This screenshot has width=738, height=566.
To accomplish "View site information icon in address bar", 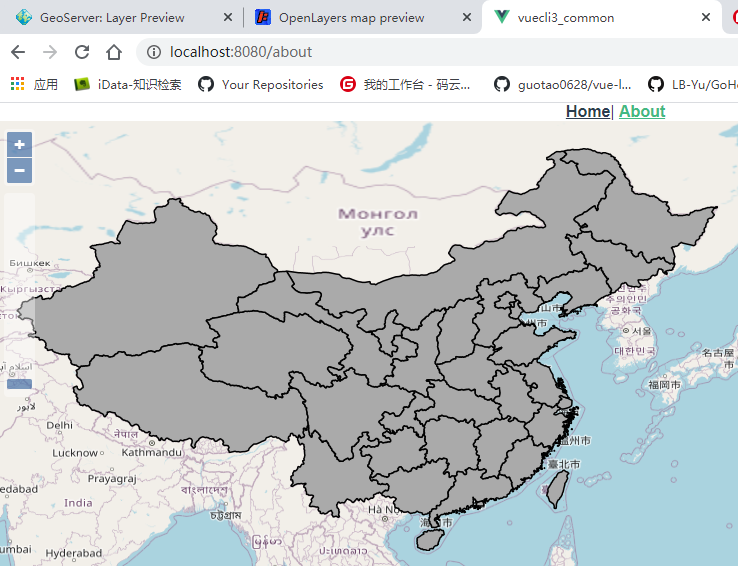I will pyautogui.click(x=154, y=52).
